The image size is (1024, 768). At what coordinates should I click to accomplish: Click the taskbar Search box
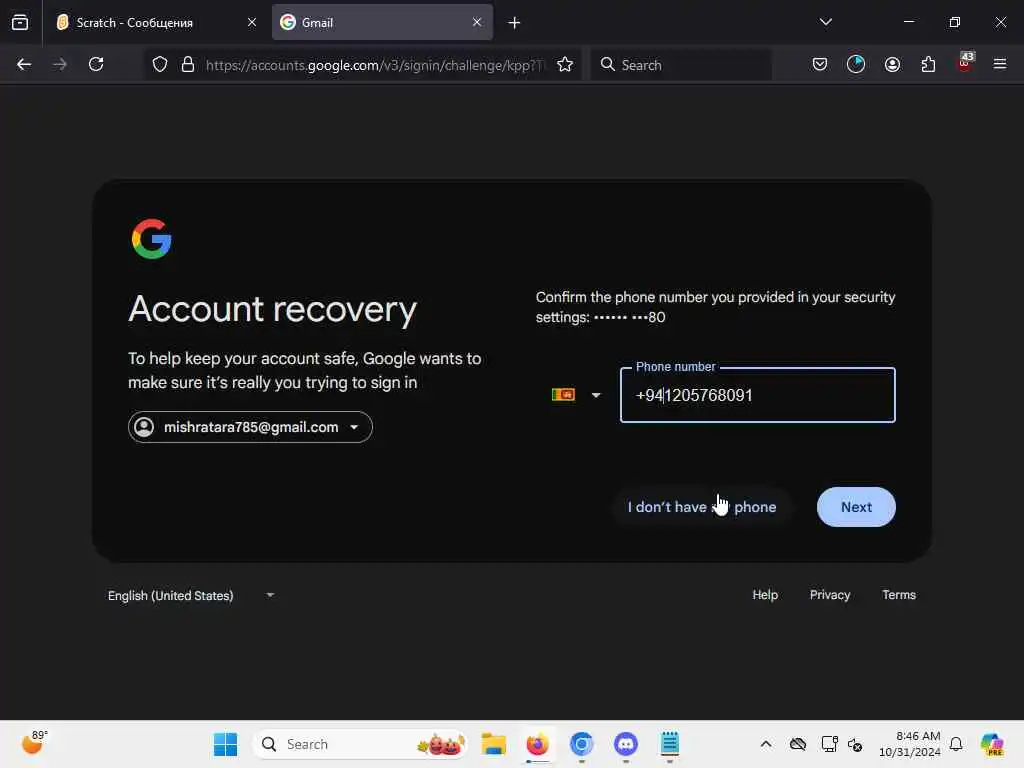pyautogui.click(x=360, y=744)
